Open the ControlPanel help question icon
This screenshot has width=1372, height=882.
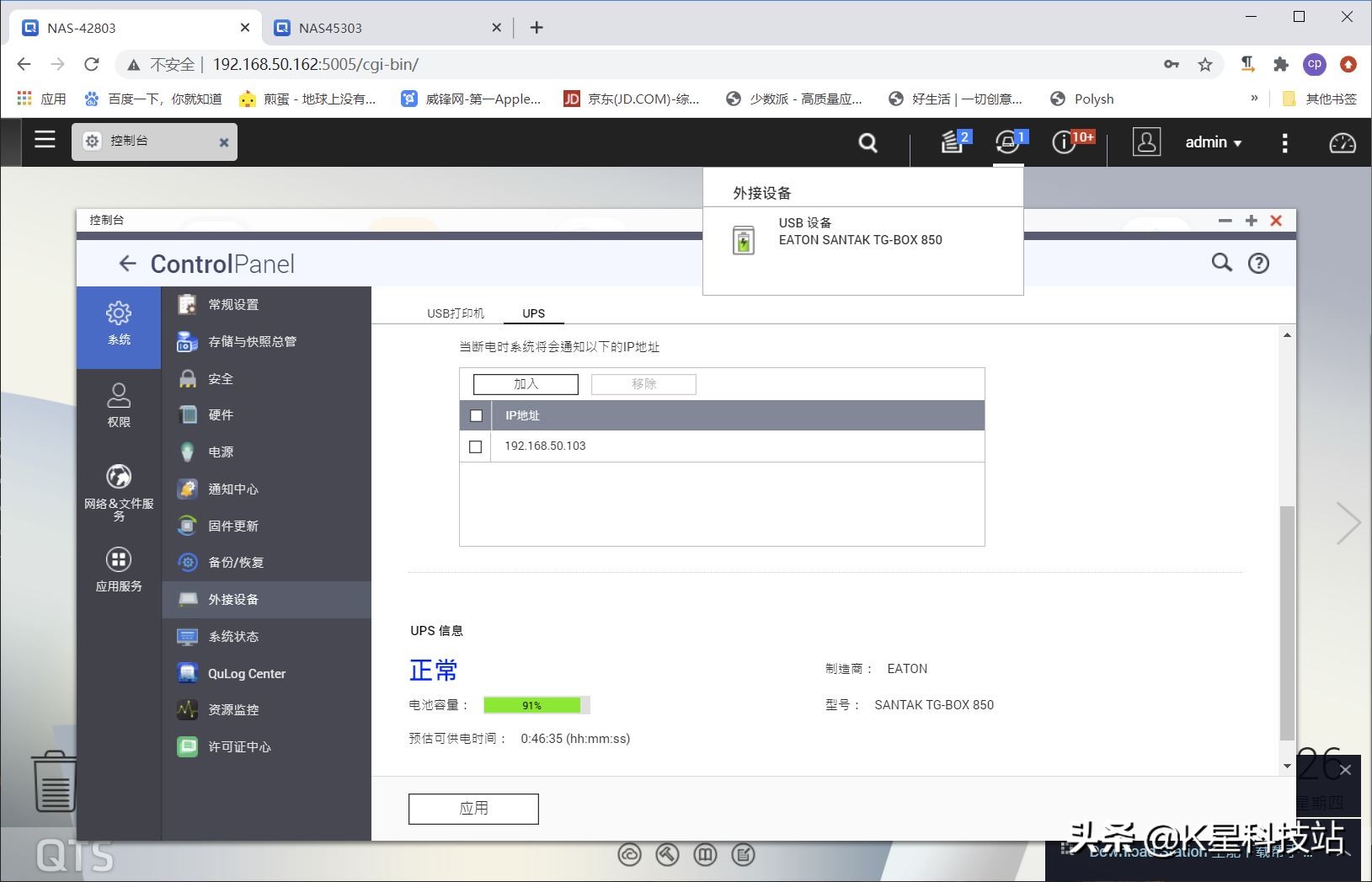pos(1258,264)
